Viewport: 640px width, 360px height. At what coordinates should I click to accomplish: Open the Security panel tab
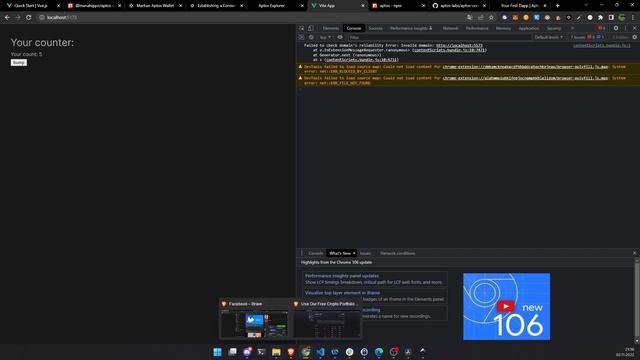553,28
